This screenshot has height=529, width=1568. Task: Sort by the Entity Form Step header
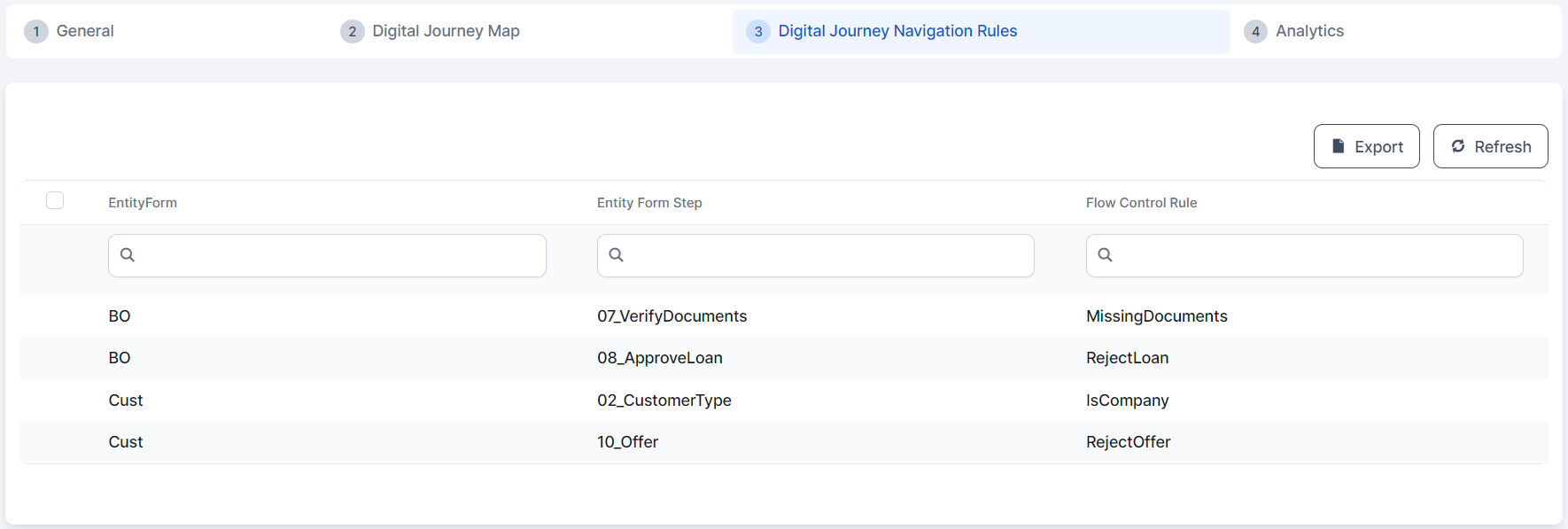pyautogui.click(x=649, y=203)
